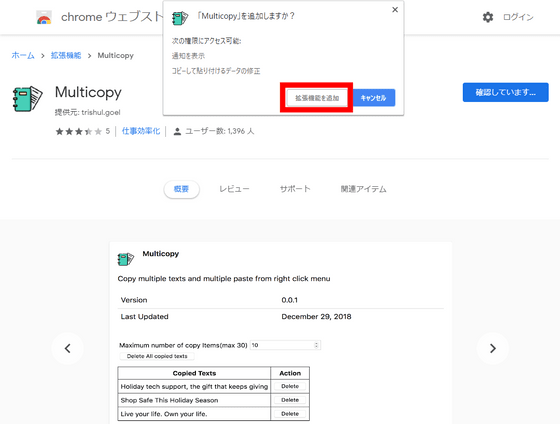Click the Multicopy breadcrumb text

point(115,55)
